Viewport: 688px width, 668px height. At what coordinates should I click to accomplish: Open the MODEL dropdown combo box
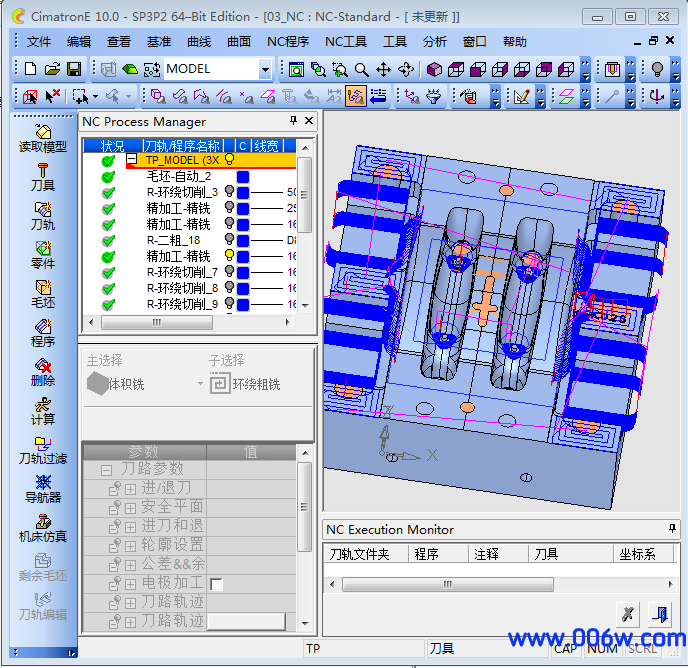(x=265, y=69)
